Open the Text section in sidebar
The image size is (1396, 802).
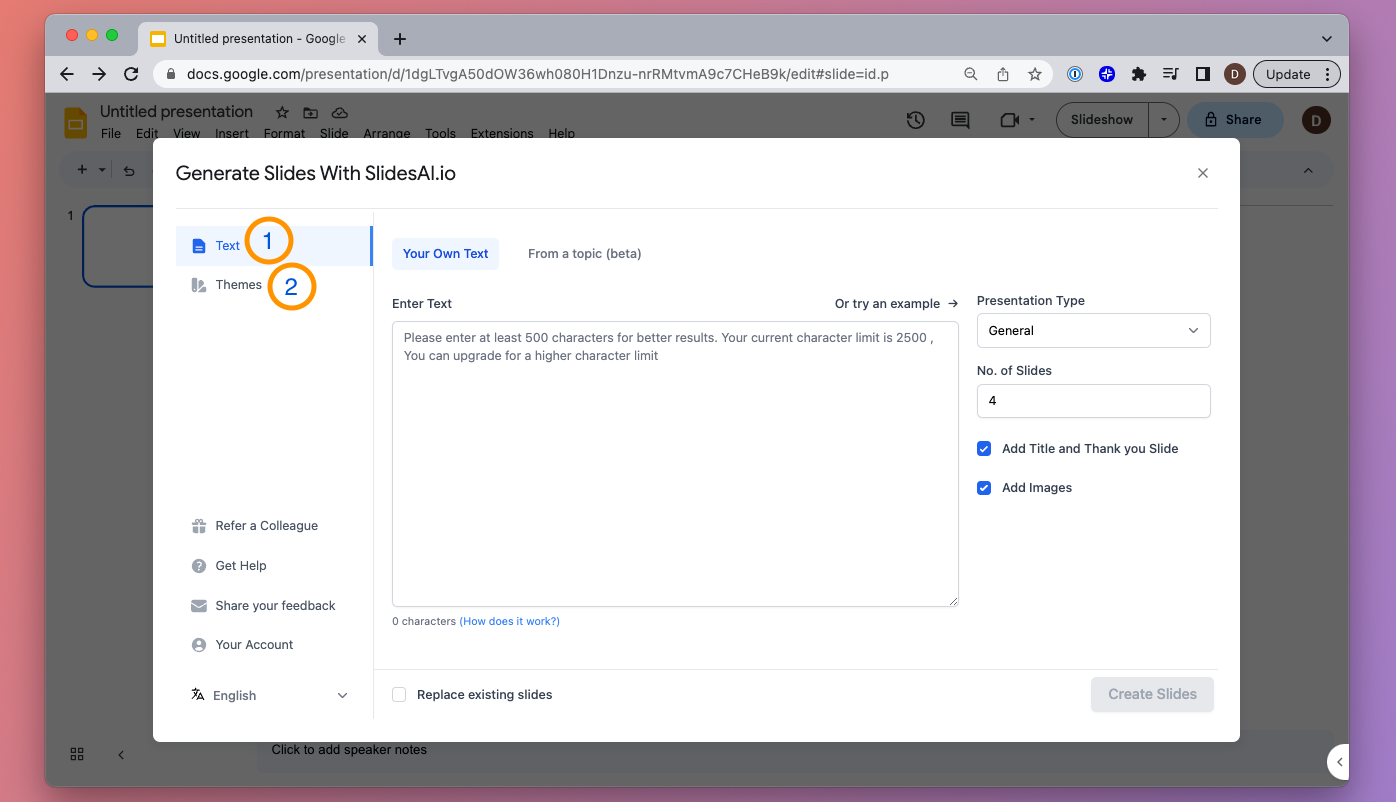(273, 246)
